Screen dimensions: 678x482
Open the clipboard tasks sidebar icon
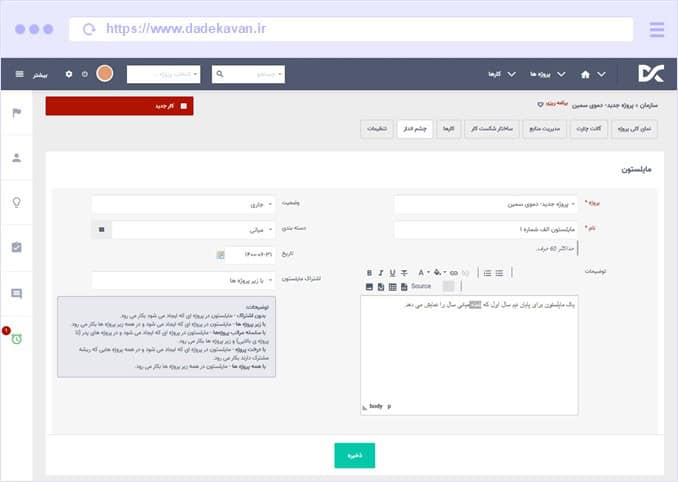16,247
